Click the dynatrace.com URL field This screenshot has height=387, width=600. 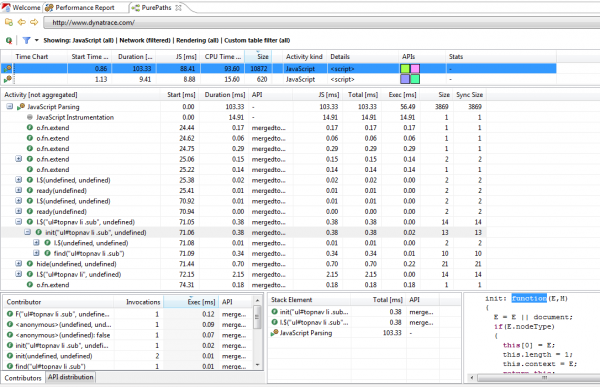pyautogui.click(x=321, y=23)
